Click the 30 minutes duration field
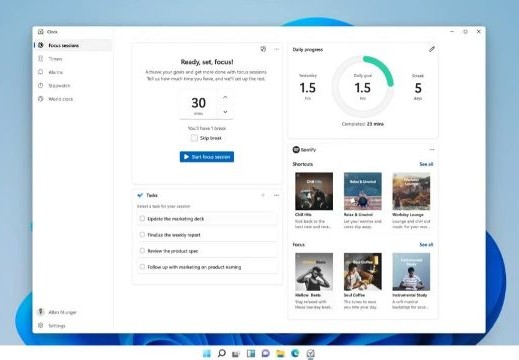The height and width of the screenshot is (360, 519). tap(199, 105)
